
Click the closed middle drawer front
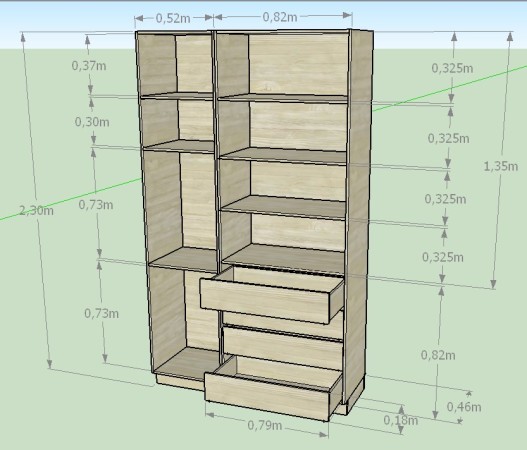click(x=283, y=348)
